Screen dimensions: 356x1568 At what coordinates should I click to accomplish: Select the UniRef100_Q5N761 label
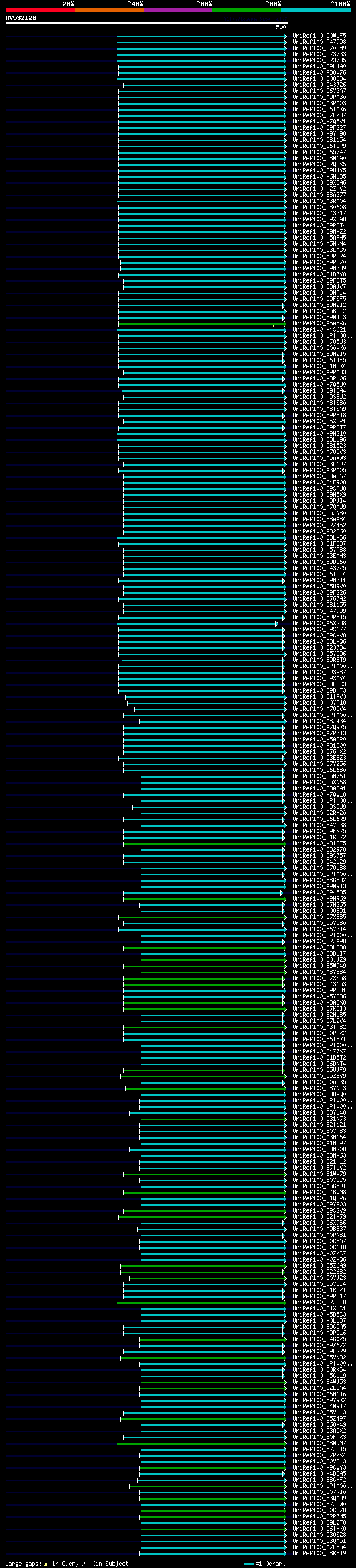point(319,776)
